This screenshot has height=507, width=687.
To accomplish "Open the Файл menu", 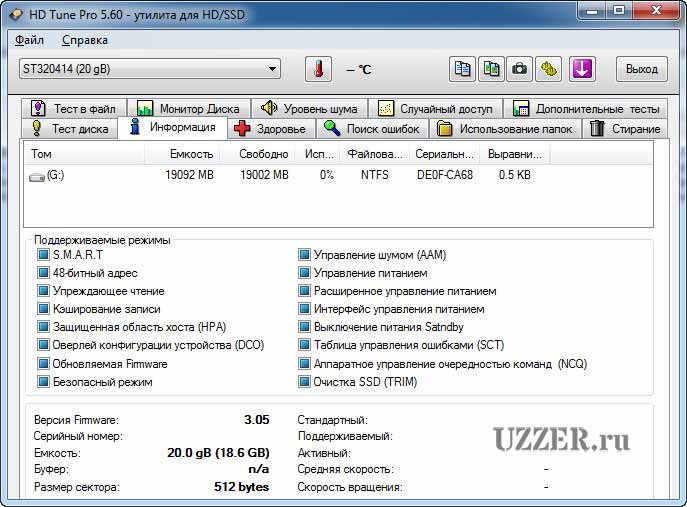I will [x=30, y=40].
